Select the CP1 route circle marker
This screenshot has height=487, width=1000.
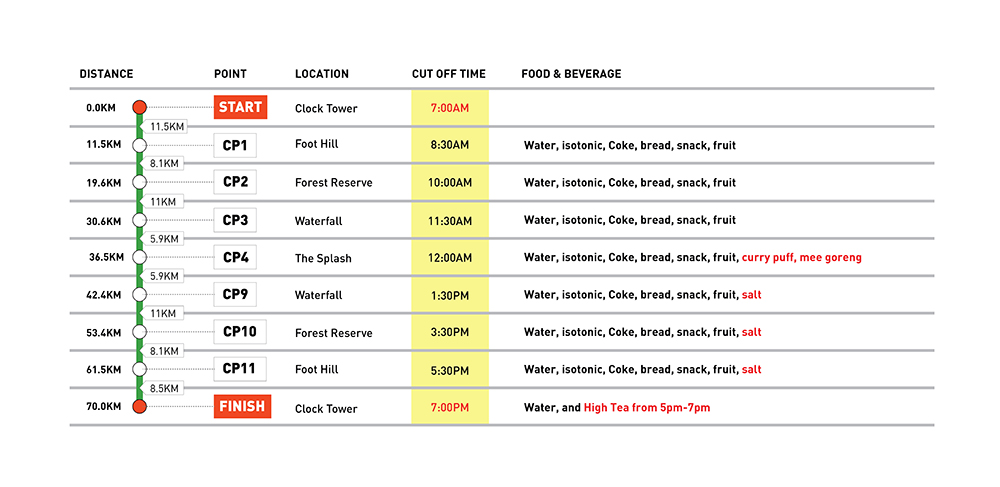click(x=139, y=145)
